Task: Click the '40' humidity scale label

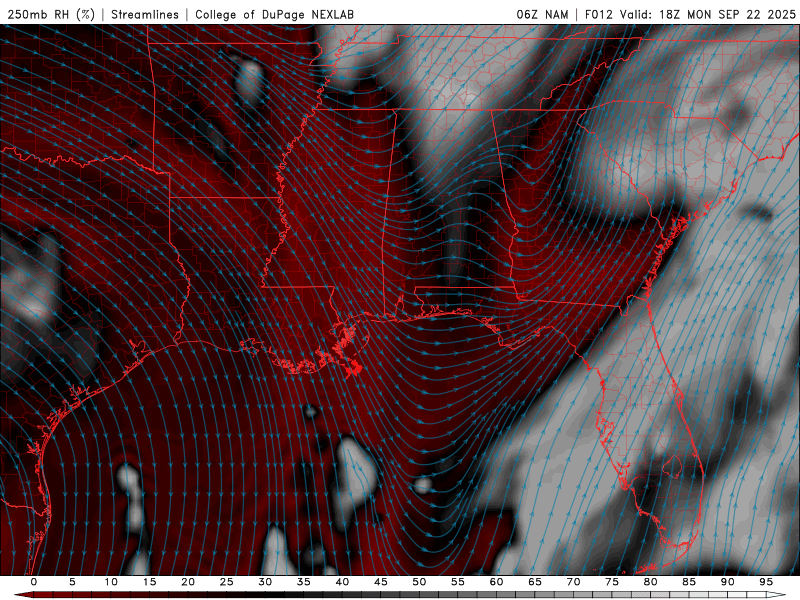Action: click(342, 582)
